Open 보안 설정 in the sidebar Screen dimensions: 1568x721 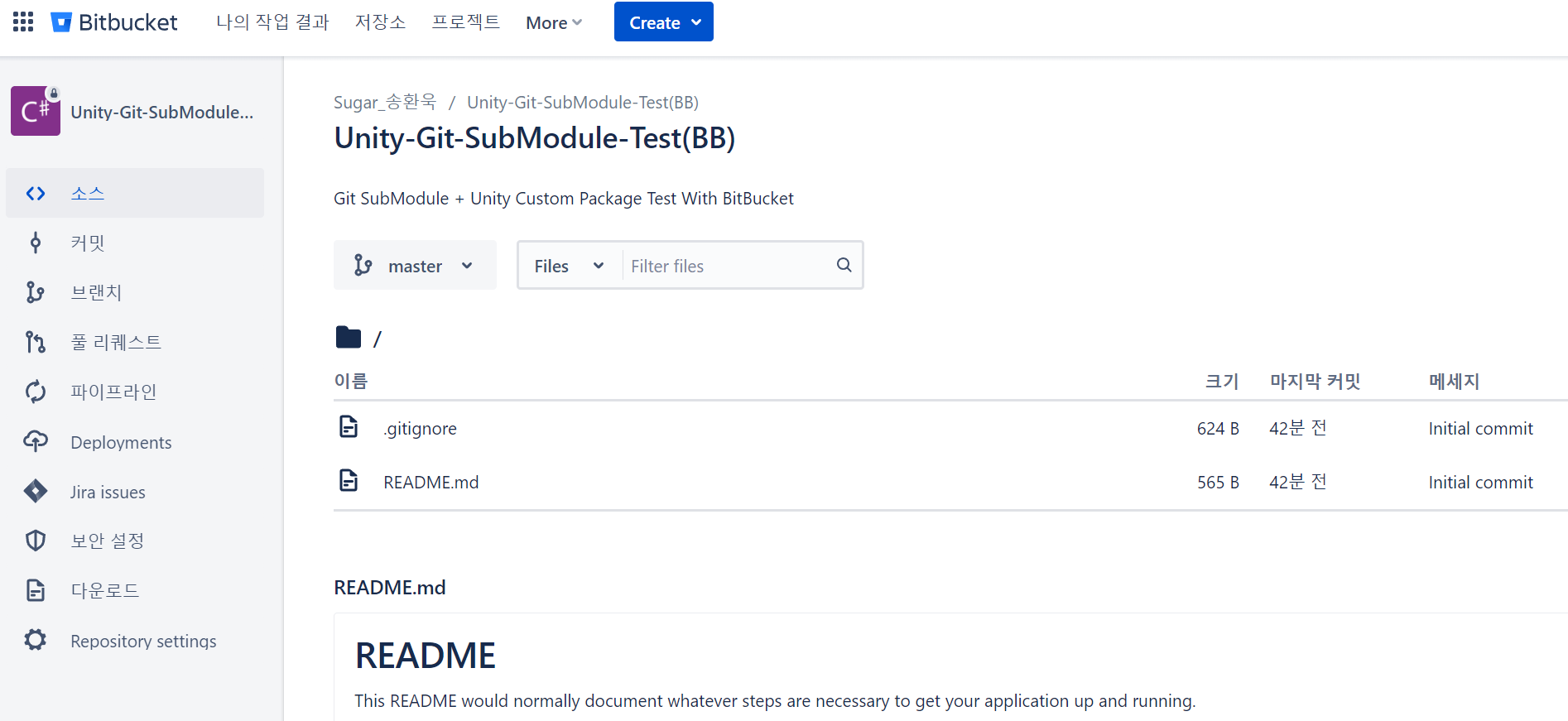click(135, 541)
